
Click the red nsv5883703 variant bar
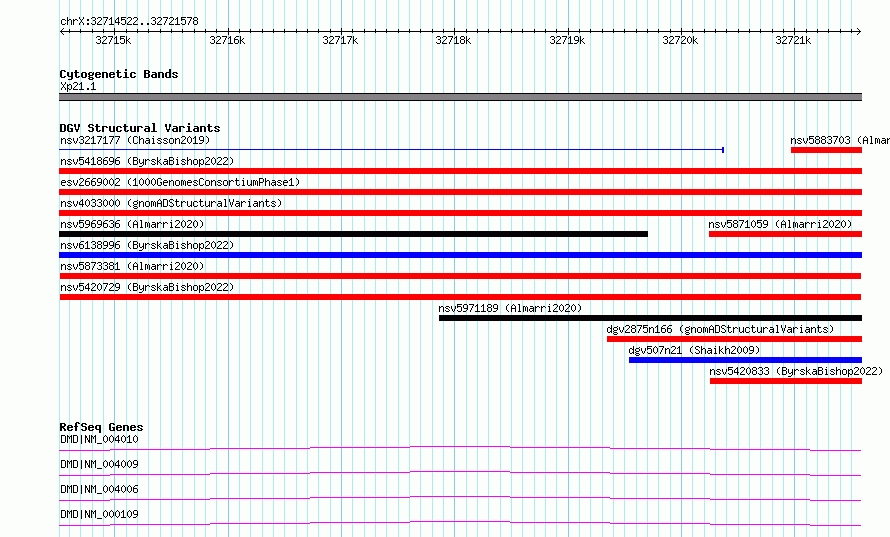[x=826, y=150]
